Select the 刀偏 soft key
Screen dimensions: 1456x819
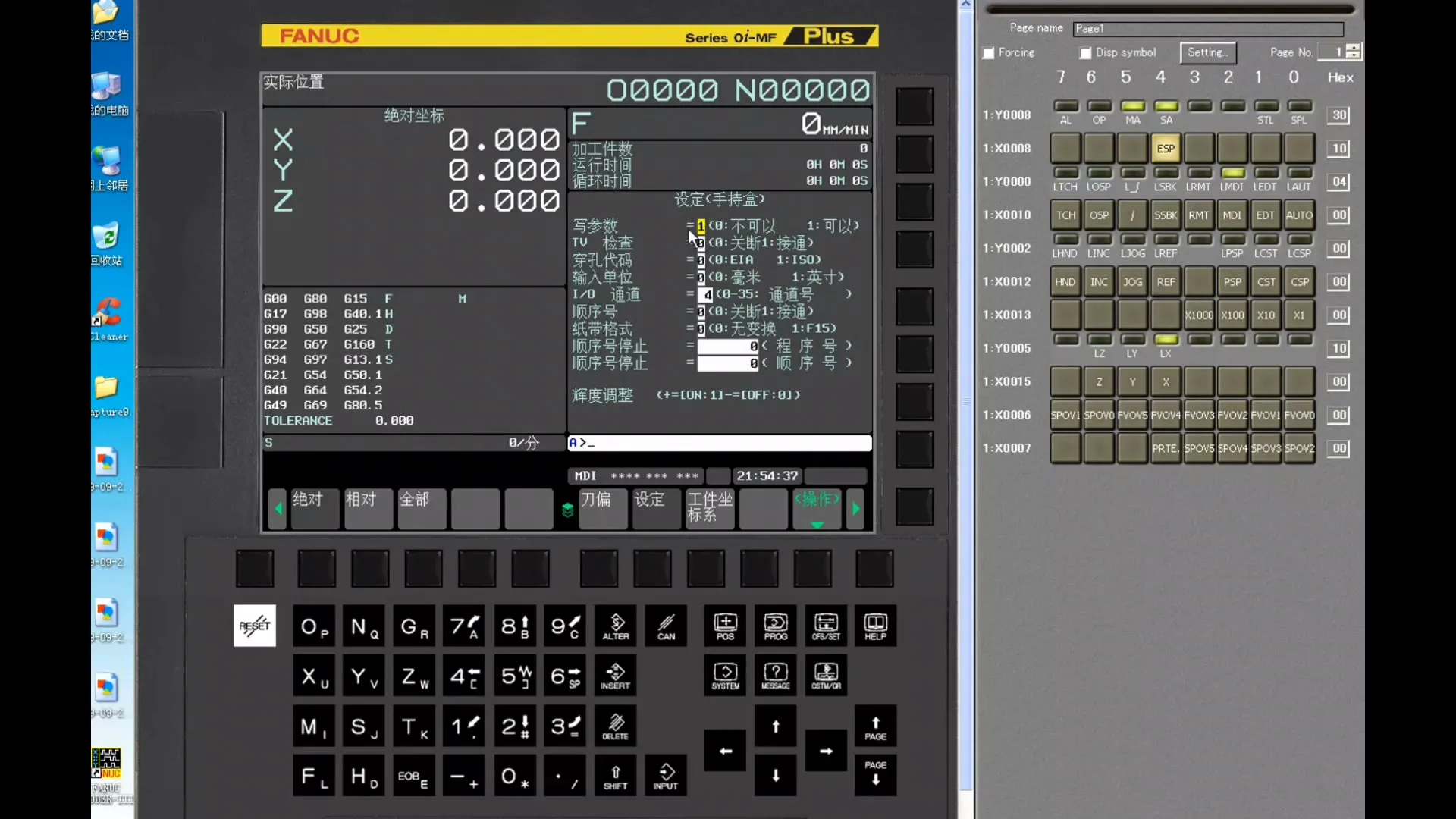(603, 508)
